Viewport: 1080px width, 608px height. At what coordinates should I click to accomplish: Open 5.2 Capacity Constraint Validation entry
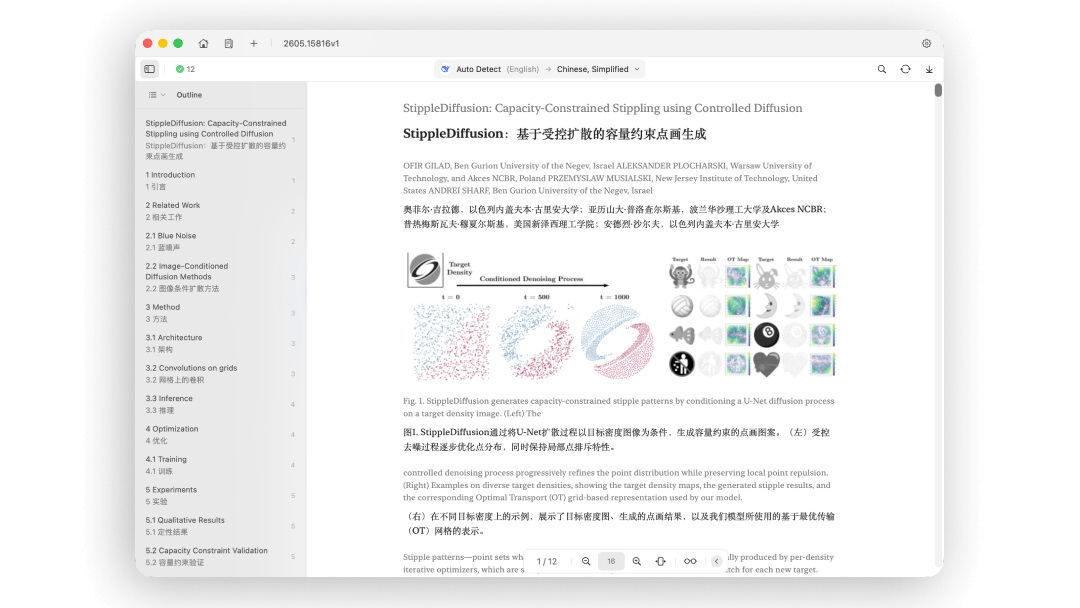[x=219, y=556]
